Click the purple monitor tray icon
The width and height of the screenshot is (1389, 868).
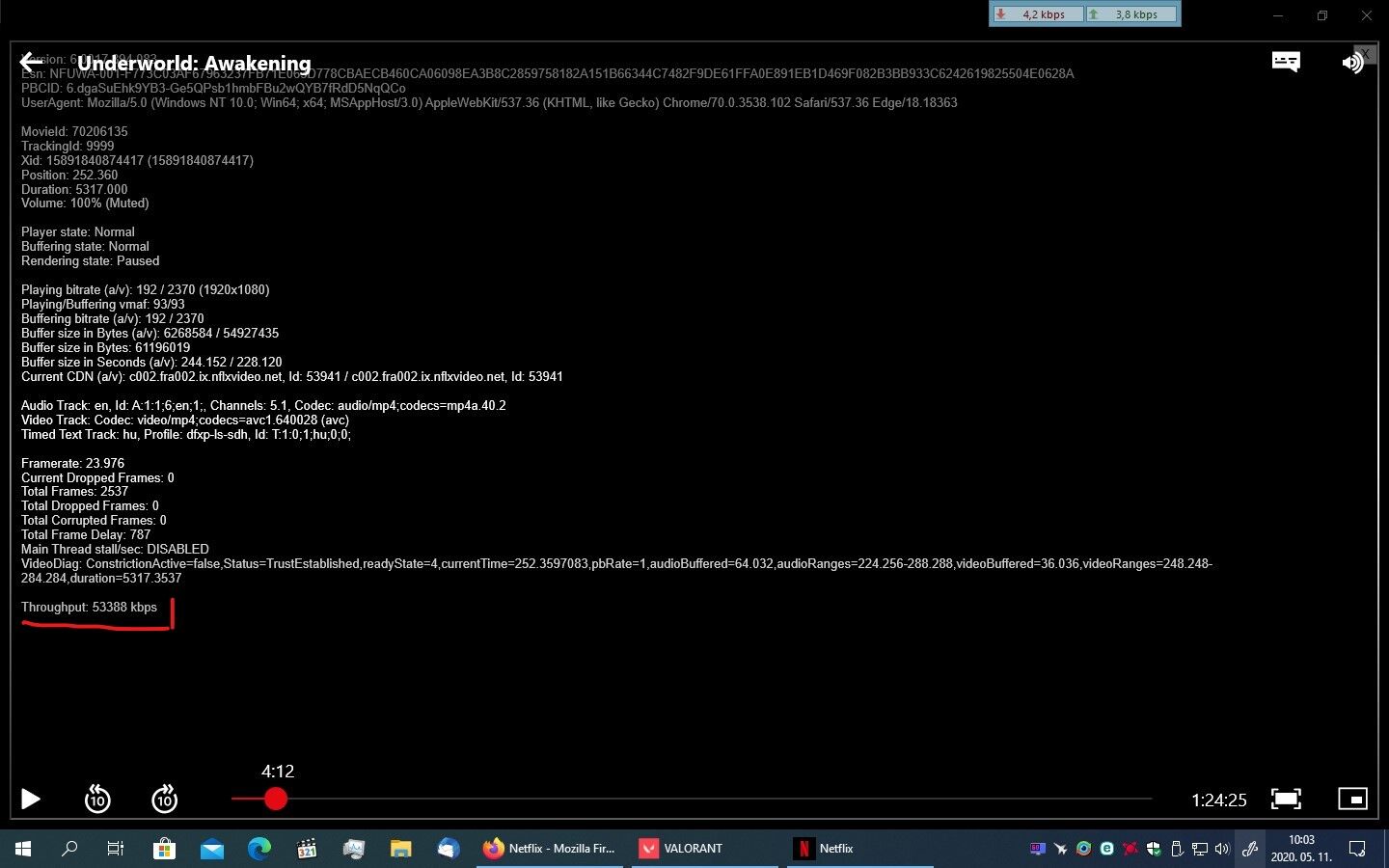click(x=1037, y=849)
